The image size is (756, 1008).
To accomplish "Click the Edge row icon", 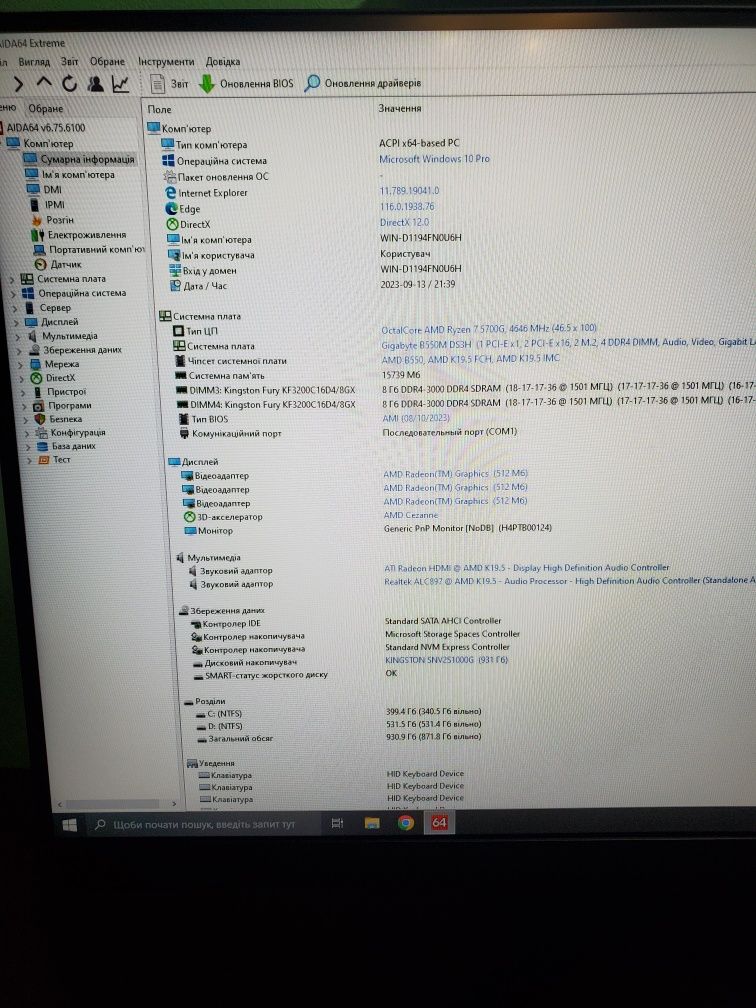I will tap(171, 209).
